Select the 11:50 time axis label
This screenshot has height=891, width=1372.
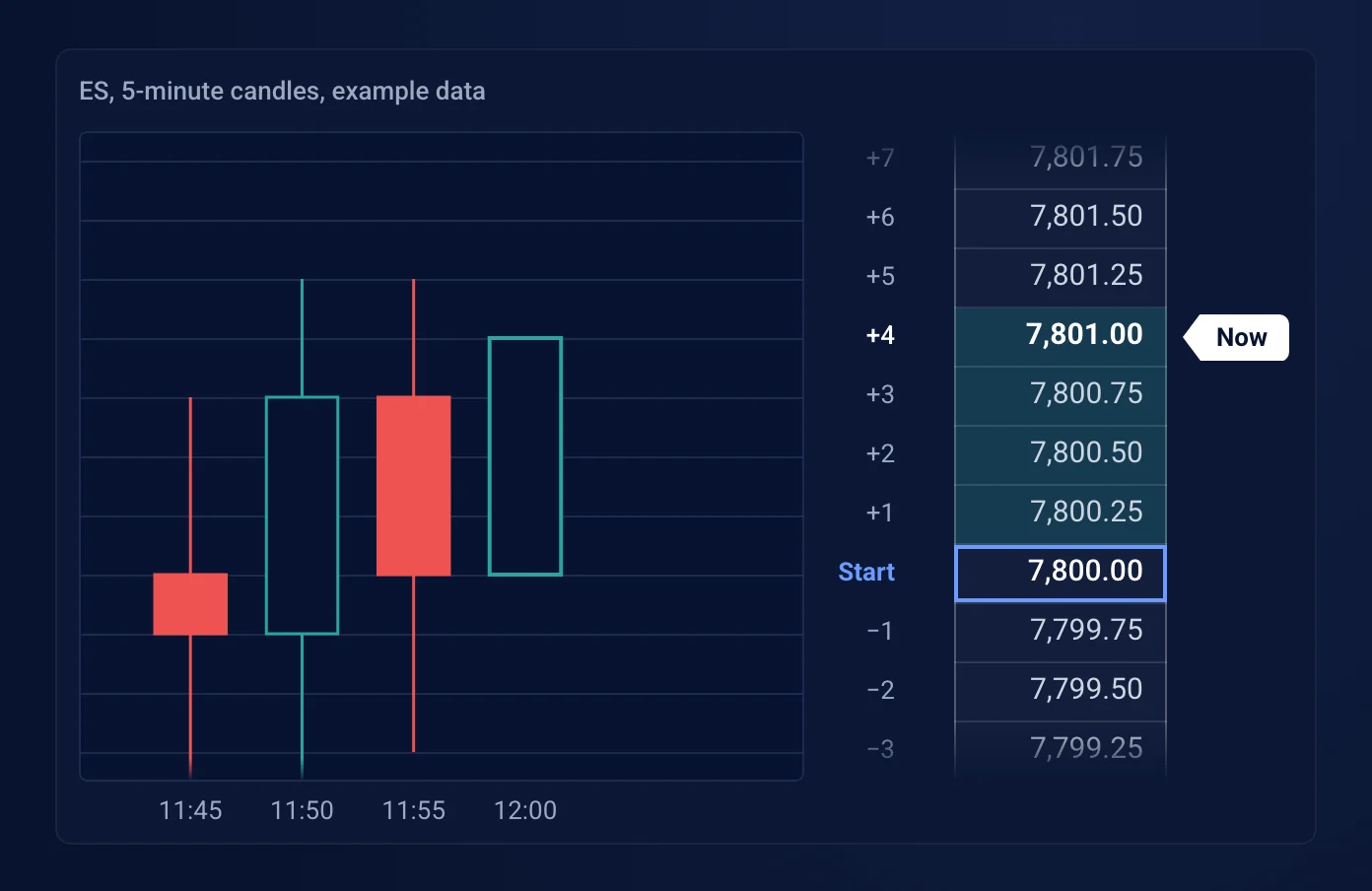pos(302,810)
